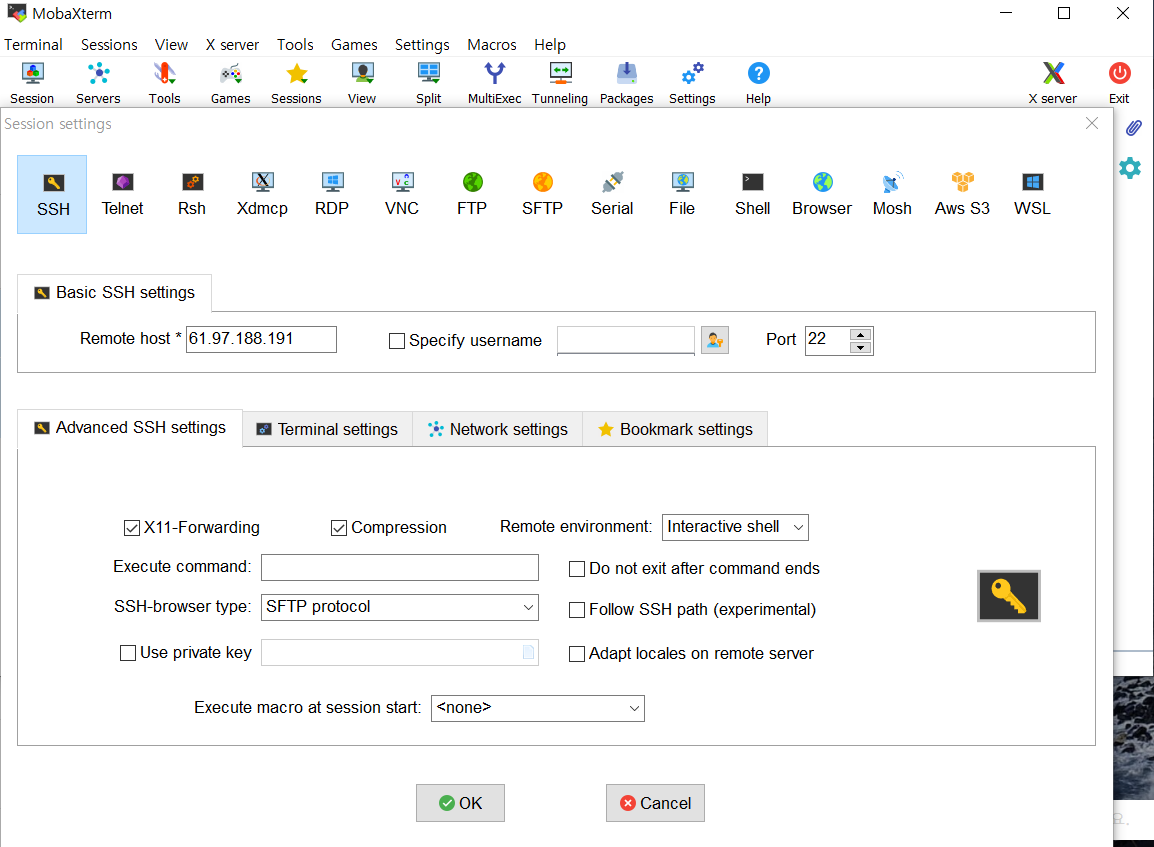Open the SSH-browser type dropdown
The image size is (1154, 847).
400,607
